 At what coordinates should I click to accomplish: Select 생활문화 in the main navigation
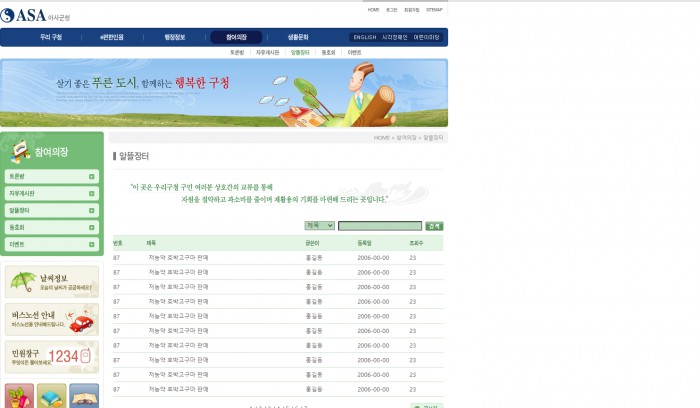[298, 37]
